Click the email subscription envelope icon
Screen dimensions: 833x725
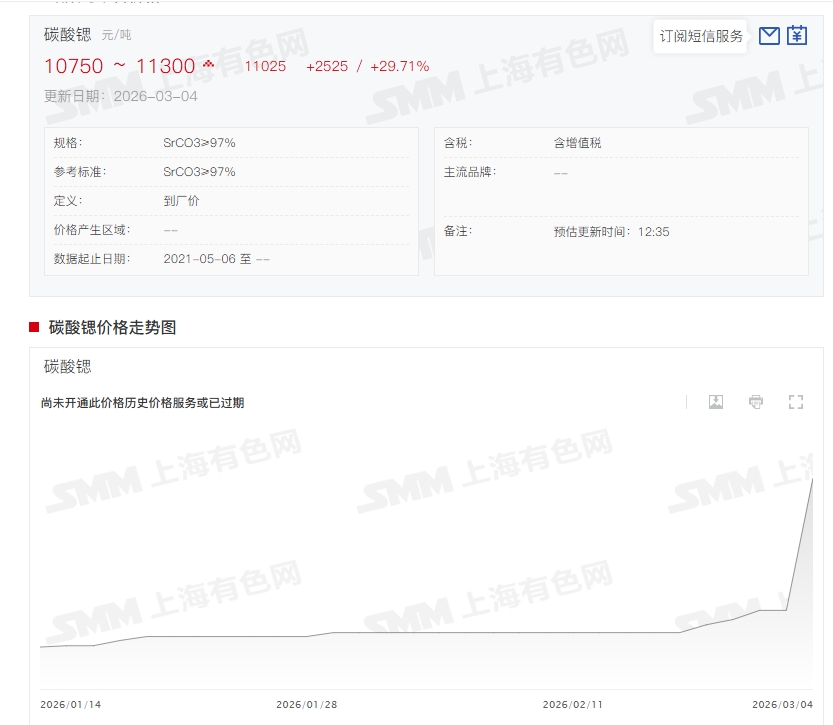769,36
